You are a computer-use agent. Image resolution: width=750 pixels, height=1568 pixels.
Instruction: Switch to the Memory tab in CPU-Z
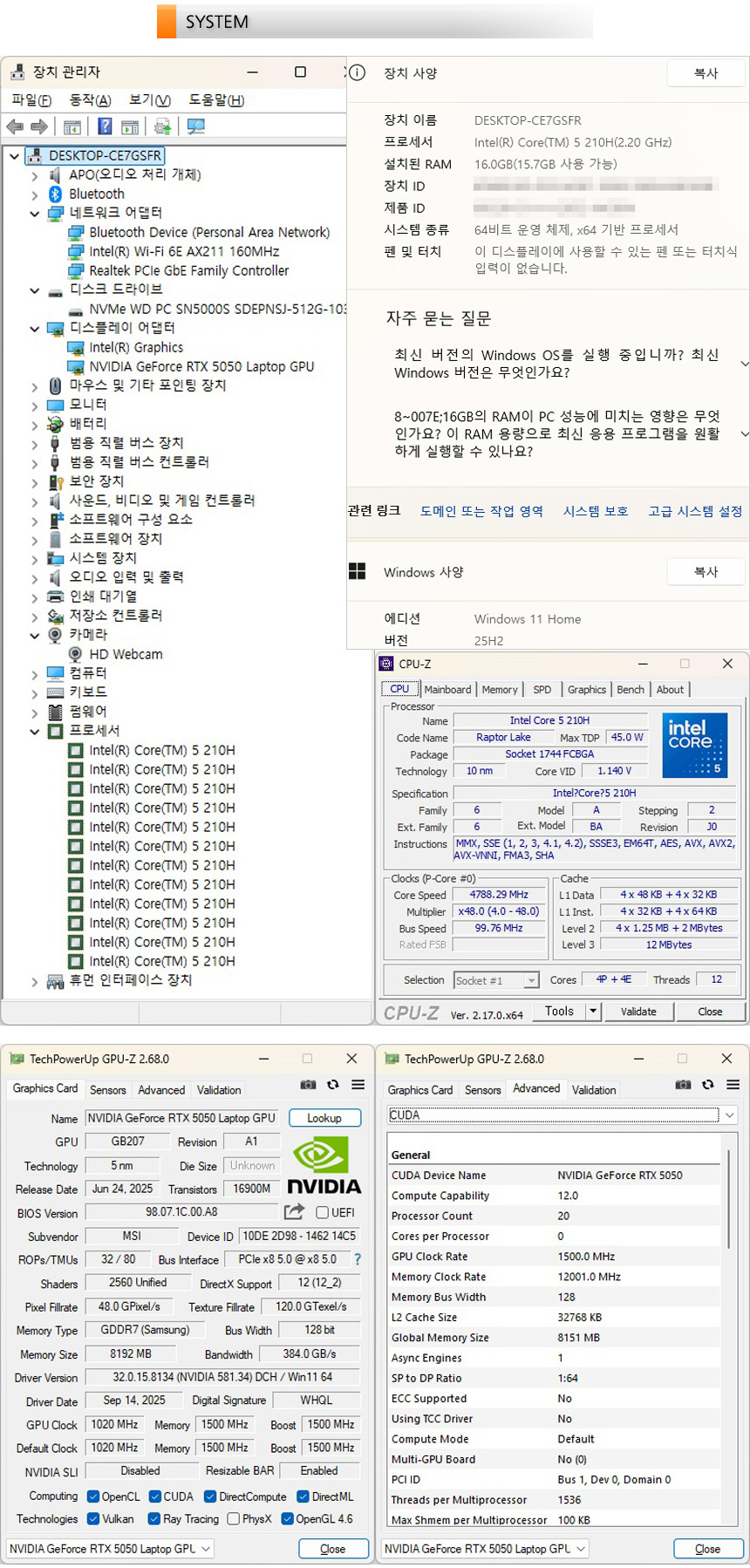click(500, 689)
